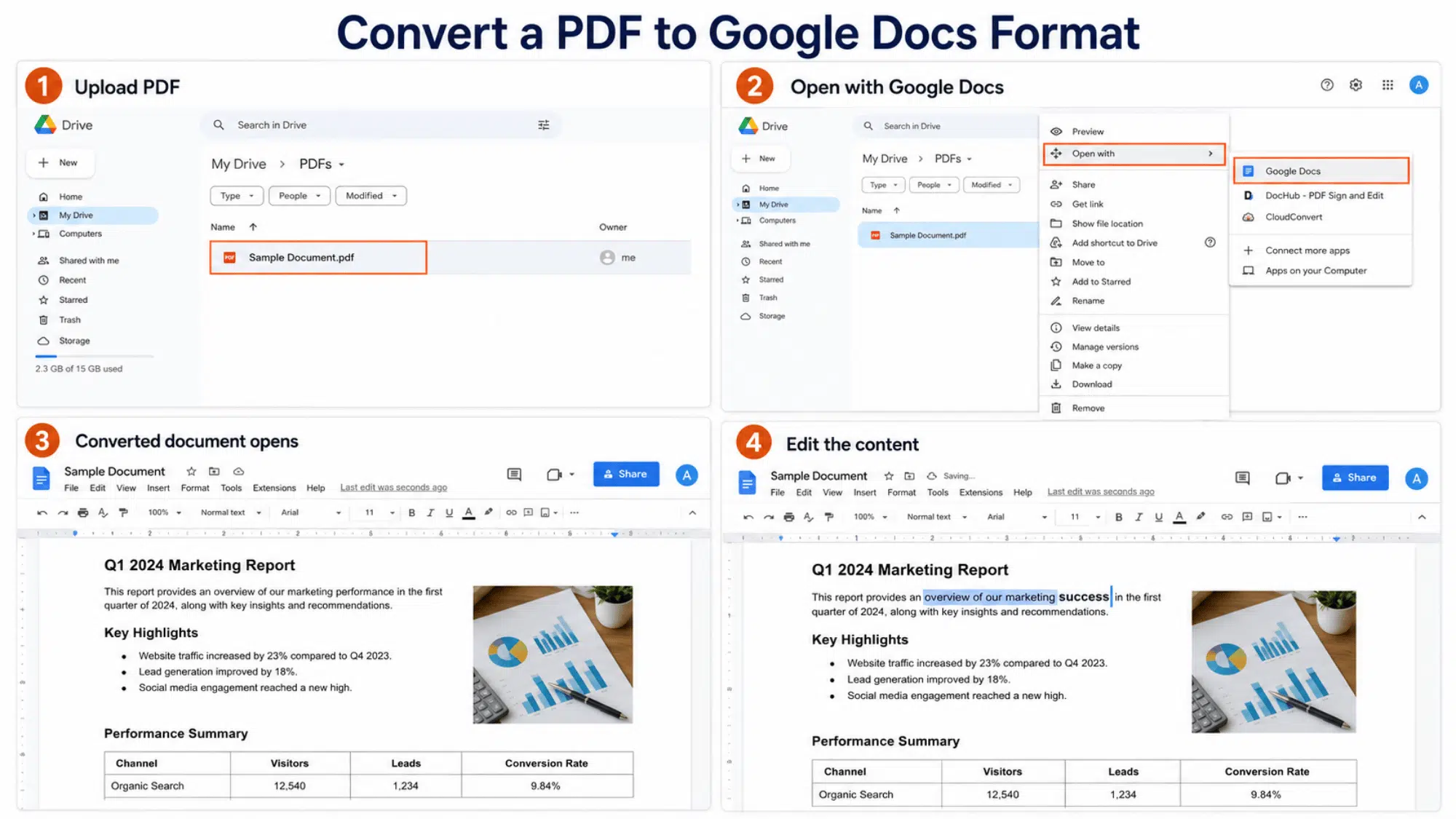The height and width of the screenshot is (819, 1456).
Task: Click Redo in the step 3 toolbar
Action: click(63, 513)
